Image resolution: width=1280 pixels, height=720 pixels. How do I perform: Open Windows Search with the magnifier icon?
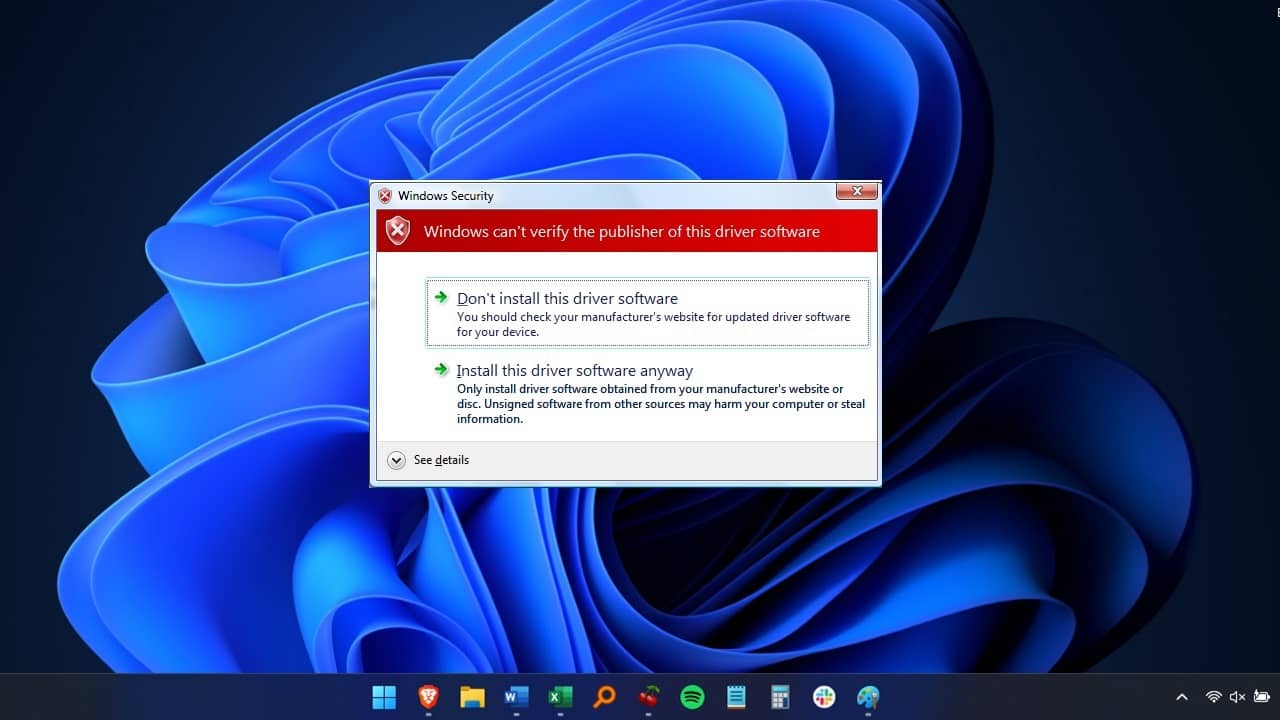[x=604, y=697]
